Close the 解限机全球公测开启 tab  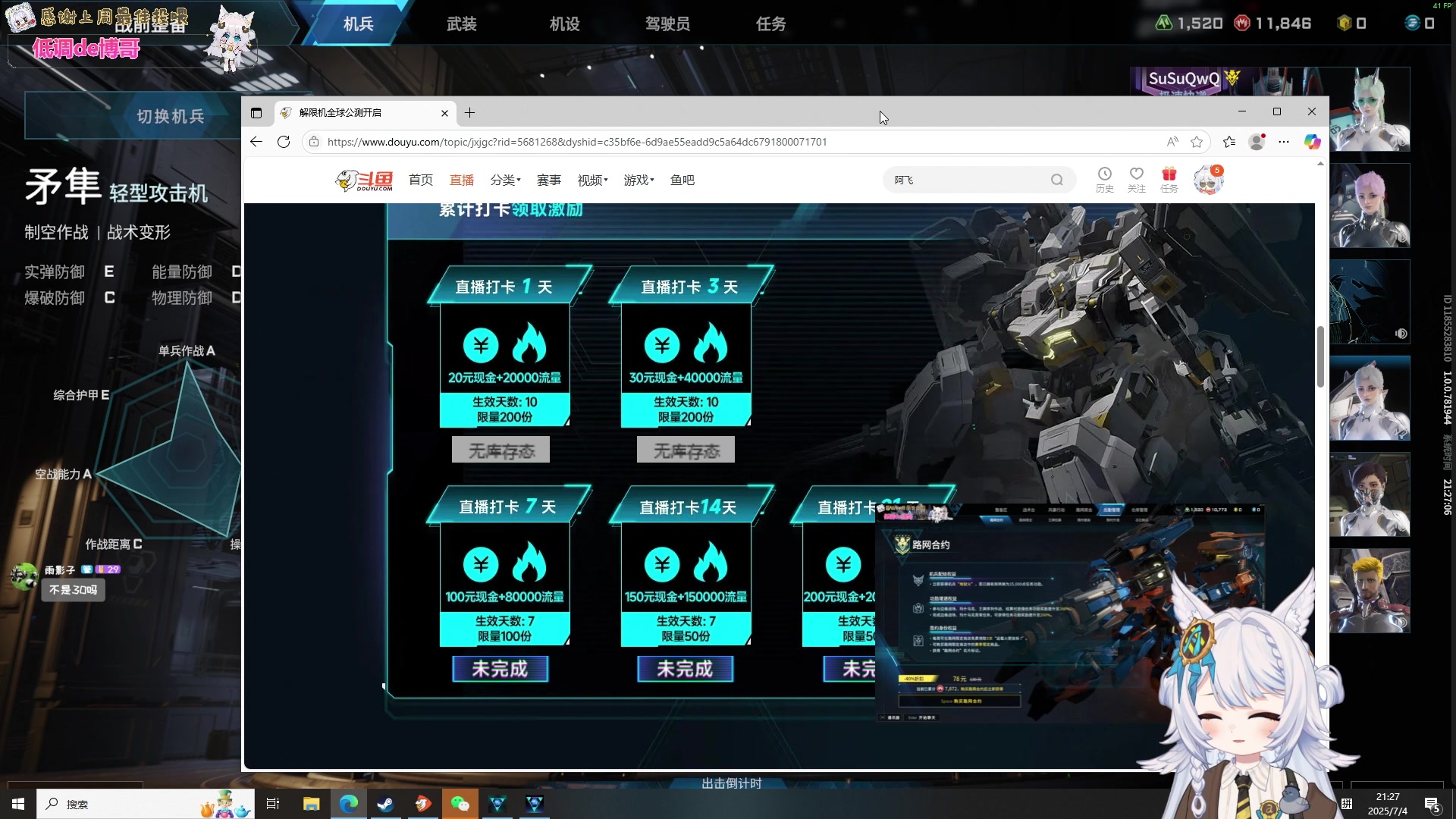[444, 113]
